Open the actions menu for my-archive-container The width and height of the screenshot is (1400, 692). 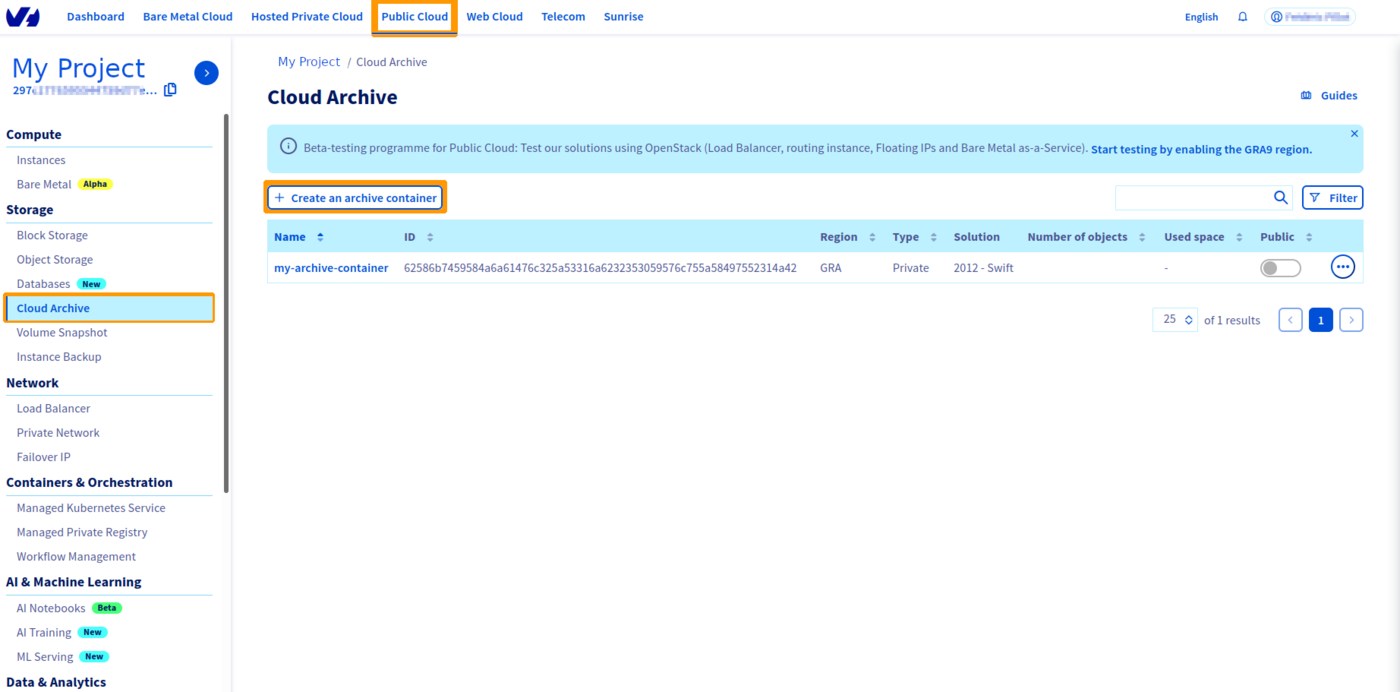pos(1342,266)
